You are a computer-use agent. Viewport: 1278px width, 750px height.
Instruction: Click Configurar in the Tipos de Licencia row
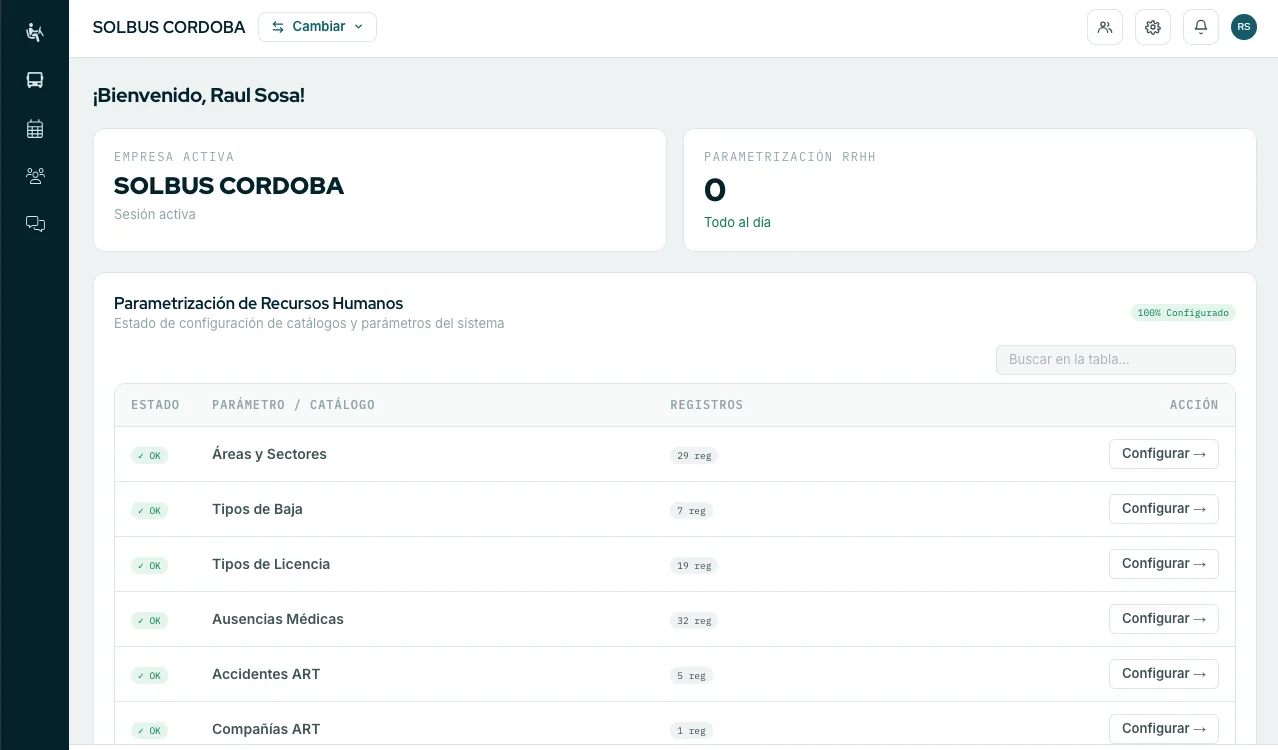1164,564
